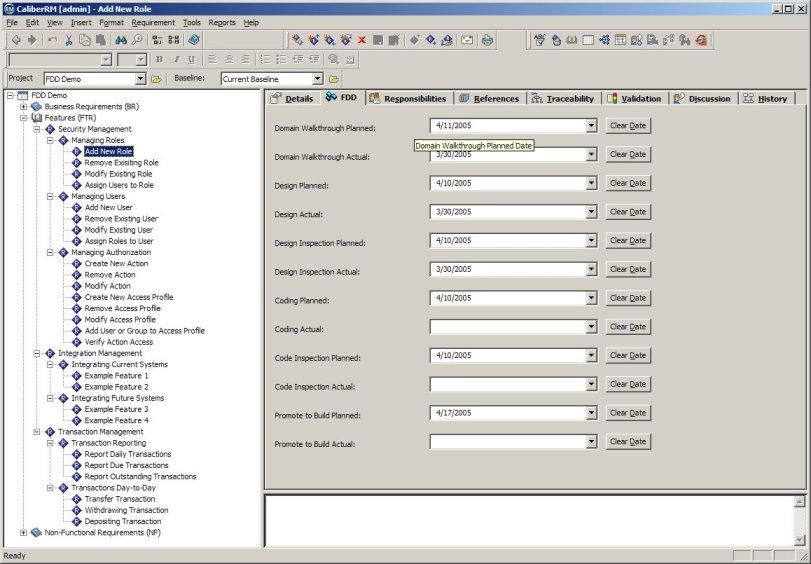Screen dimensions: 811x564
Task: Click the hand-holding-requirement icon before the envelope
Action: click(447, 40)
